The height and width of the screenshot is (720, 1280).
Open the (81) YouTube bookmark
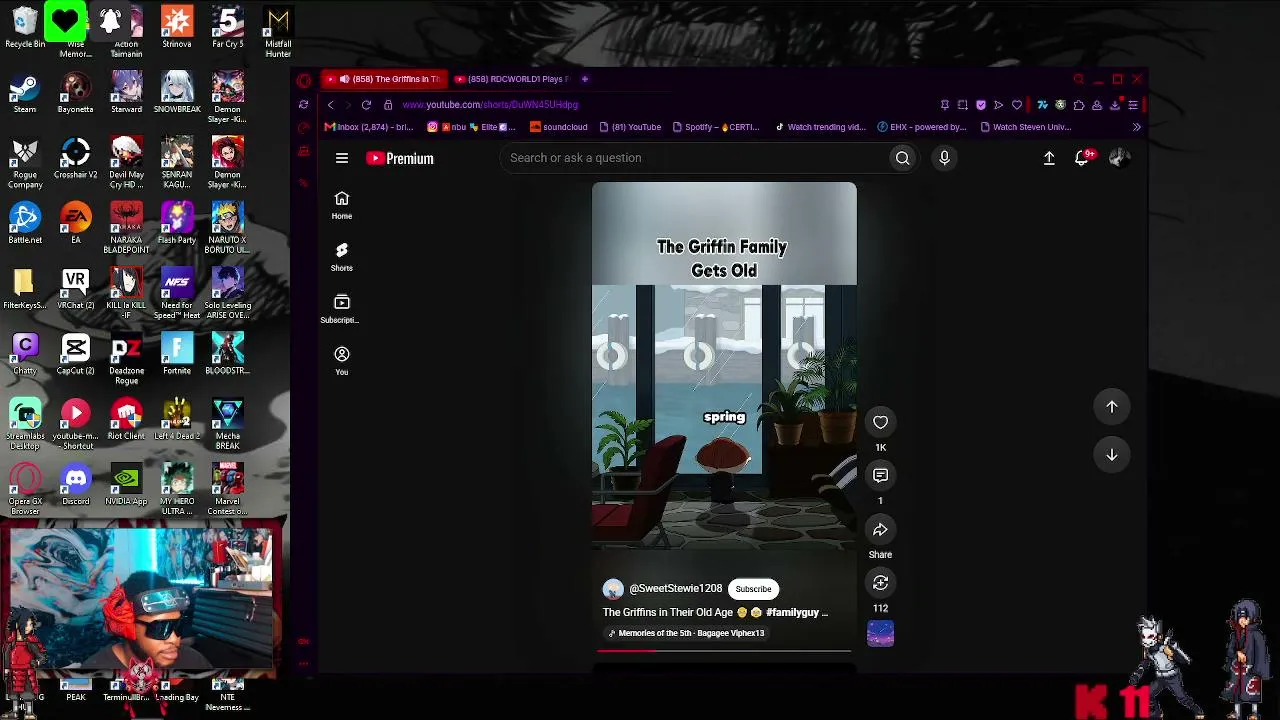[x=630, y=127]
